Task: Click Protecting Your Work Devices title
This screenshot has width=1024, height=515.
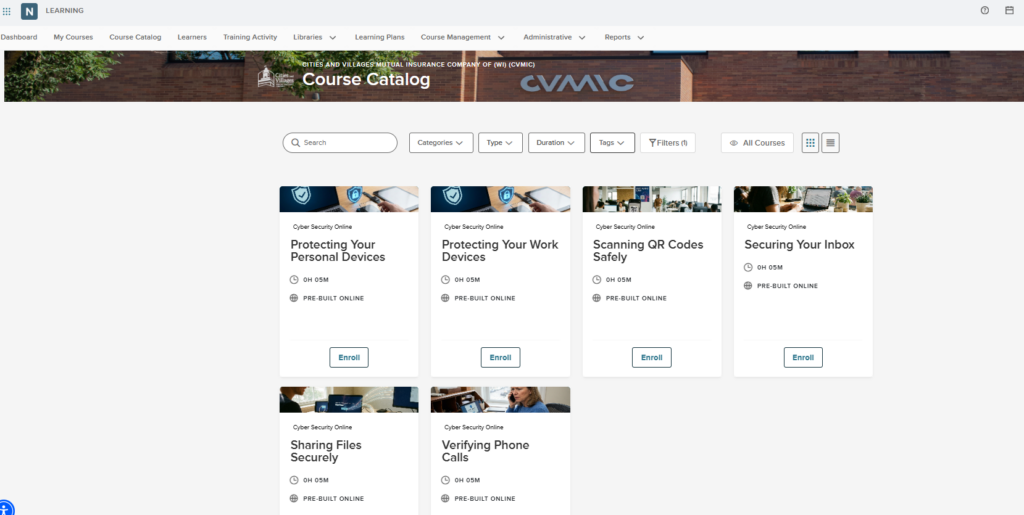Action: pos(500,251)
